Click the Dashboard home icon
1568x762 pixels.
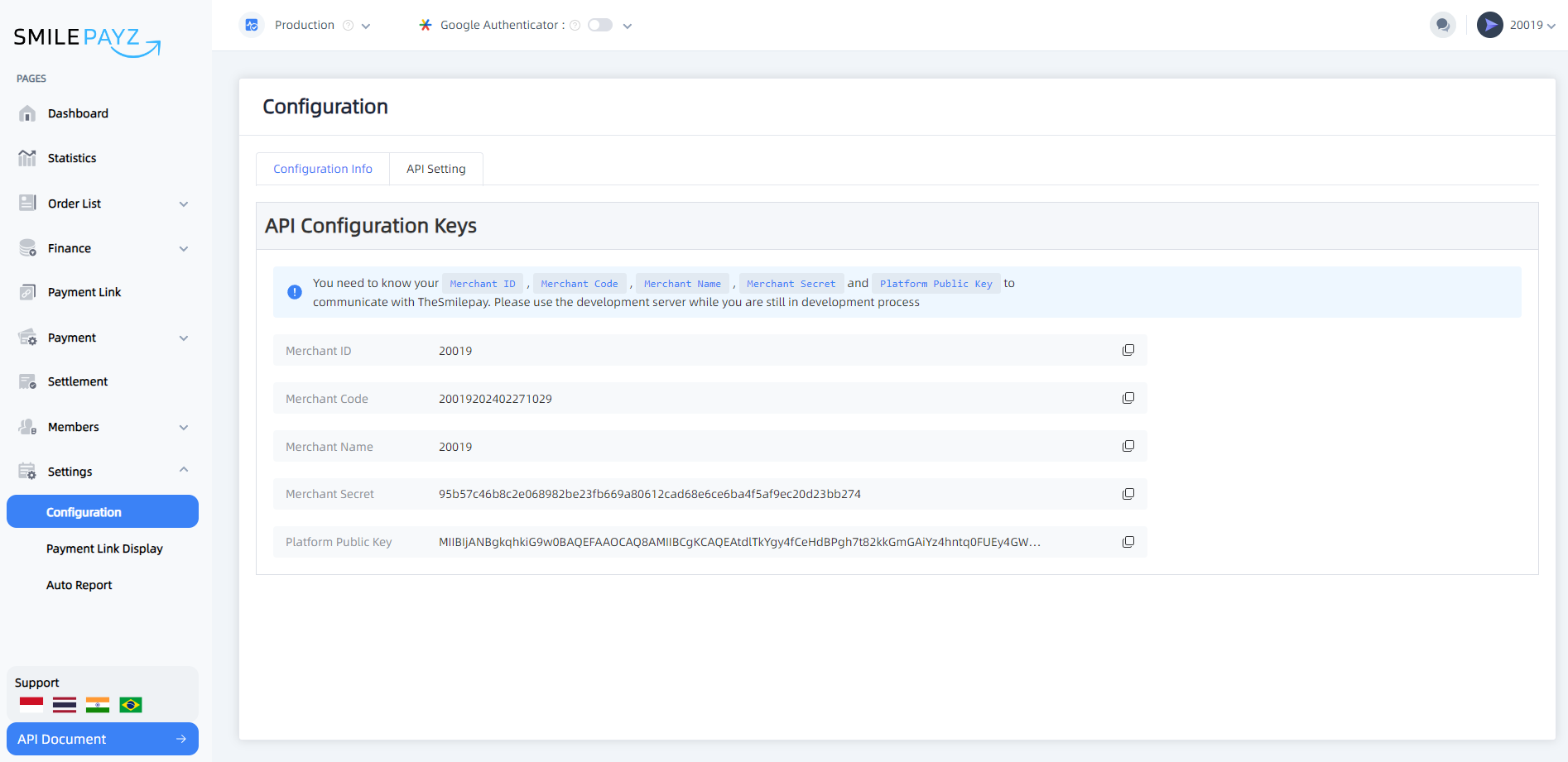pos(27,113)
